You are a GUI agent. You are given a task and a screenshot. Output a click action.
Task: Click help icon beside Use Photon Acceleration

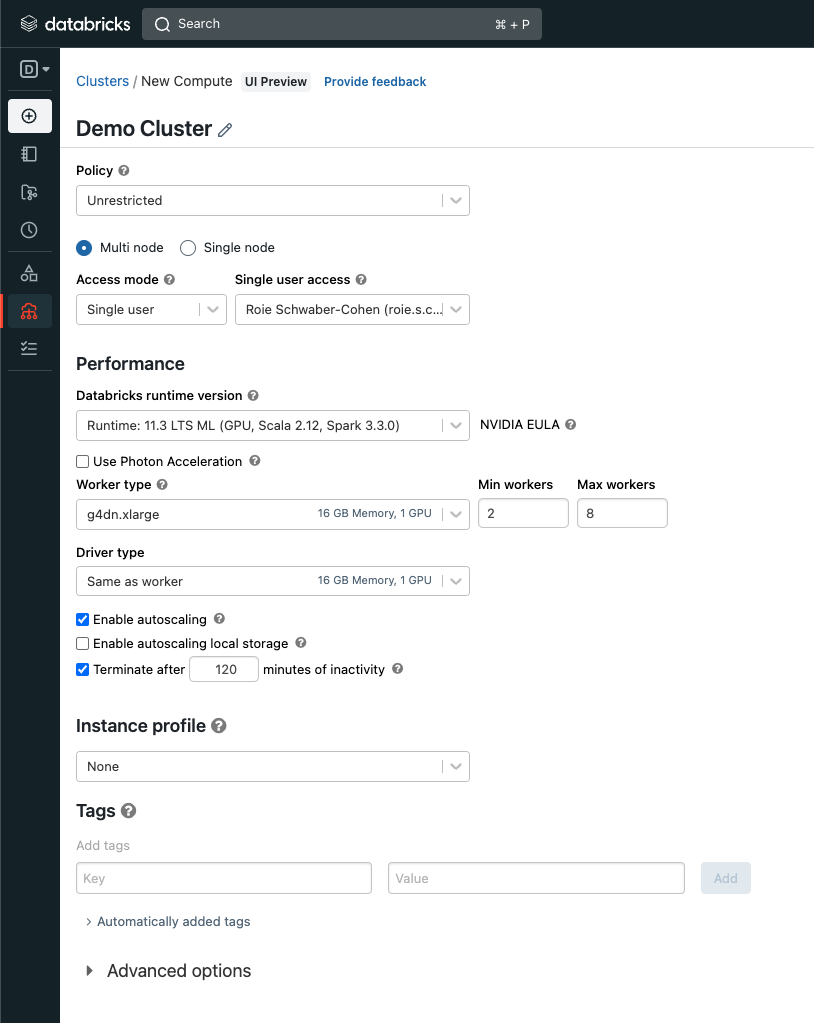pyautogui.click(x=255, y=461)
